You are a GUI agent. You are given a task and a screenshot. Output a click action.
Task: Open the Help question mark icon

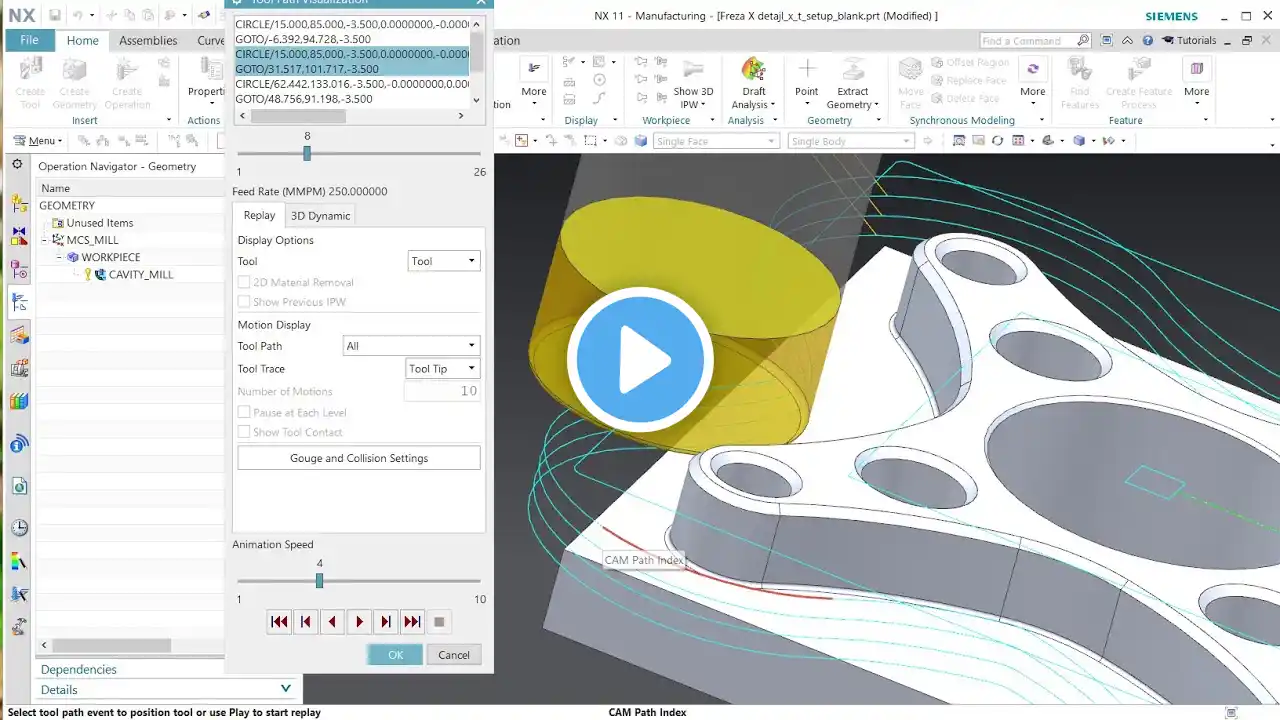(x=1147, y=41)
